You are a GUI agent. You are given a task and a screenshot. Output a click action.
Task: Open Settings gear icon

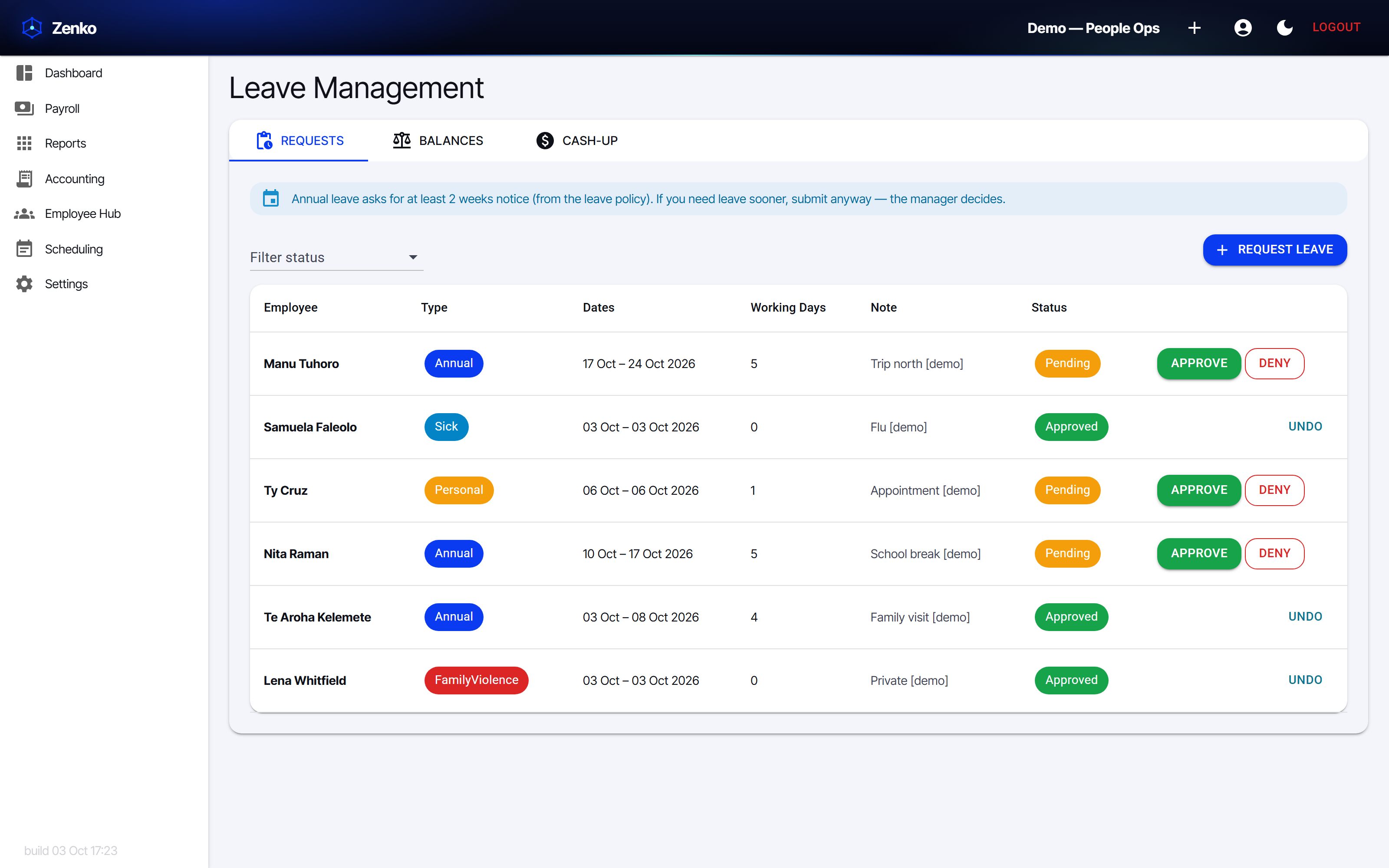[24, 283]
